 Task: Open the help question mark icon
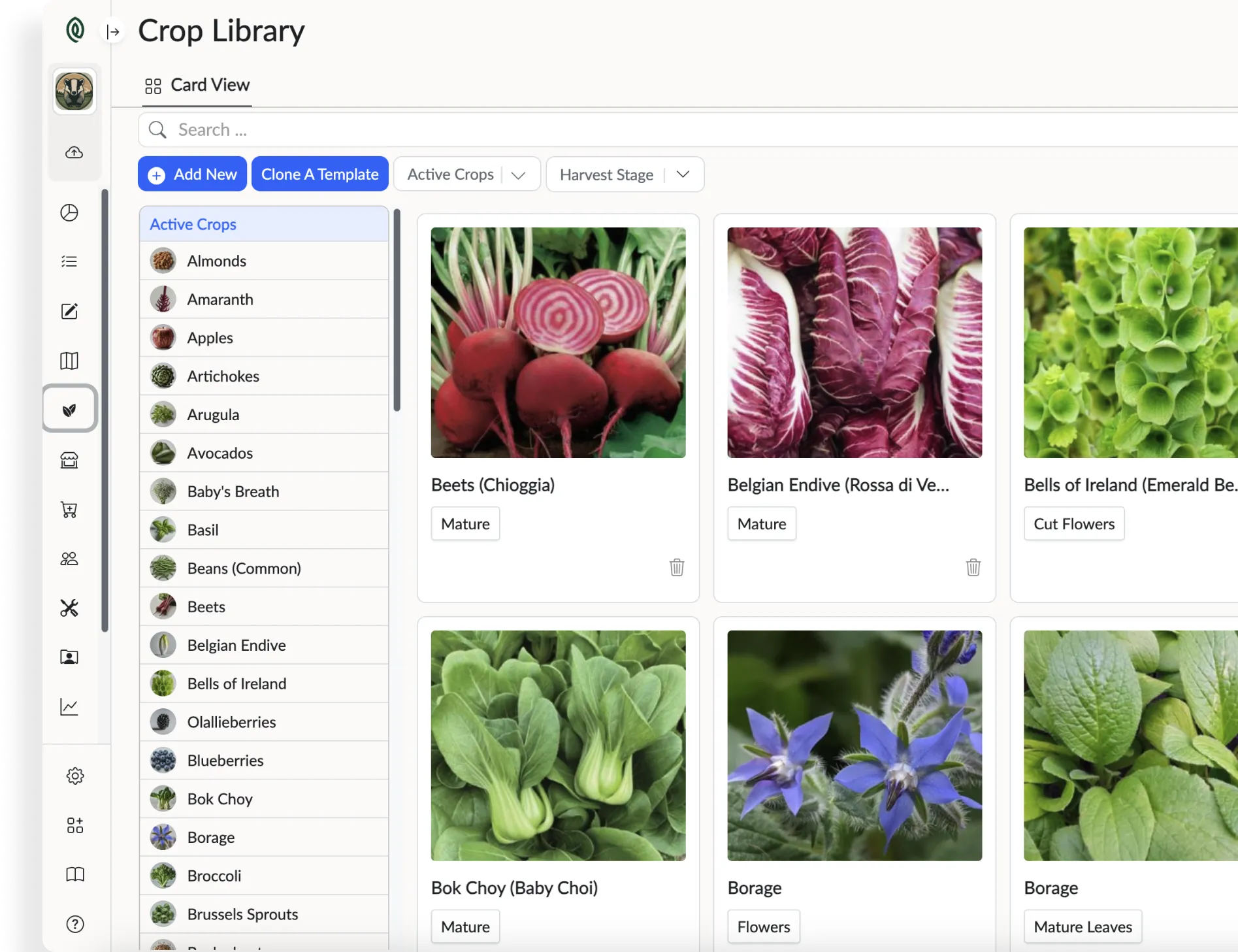(75, 924)
